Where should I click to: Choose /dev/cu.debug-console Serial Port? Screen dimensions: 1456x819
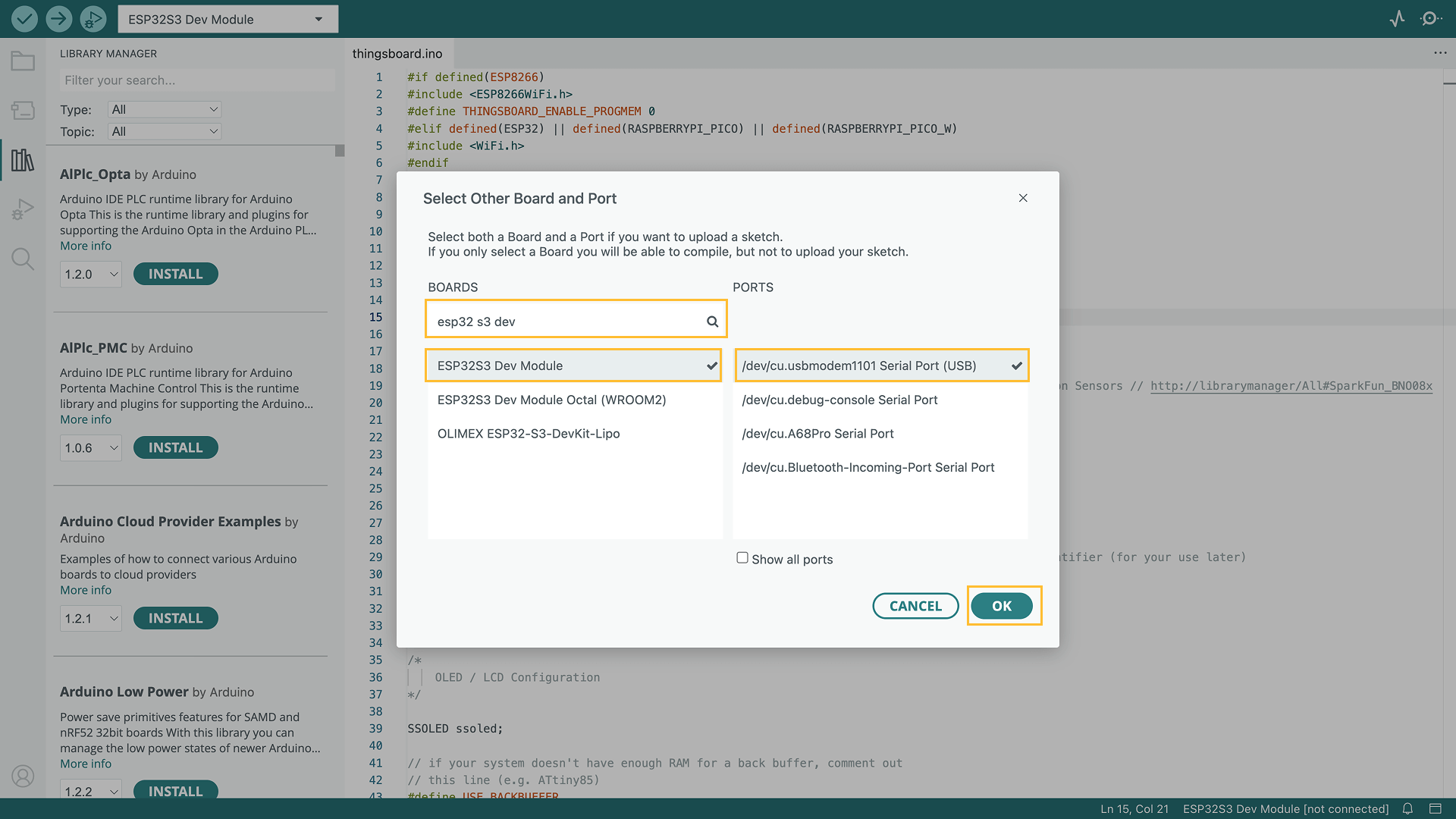click(839, 400)
